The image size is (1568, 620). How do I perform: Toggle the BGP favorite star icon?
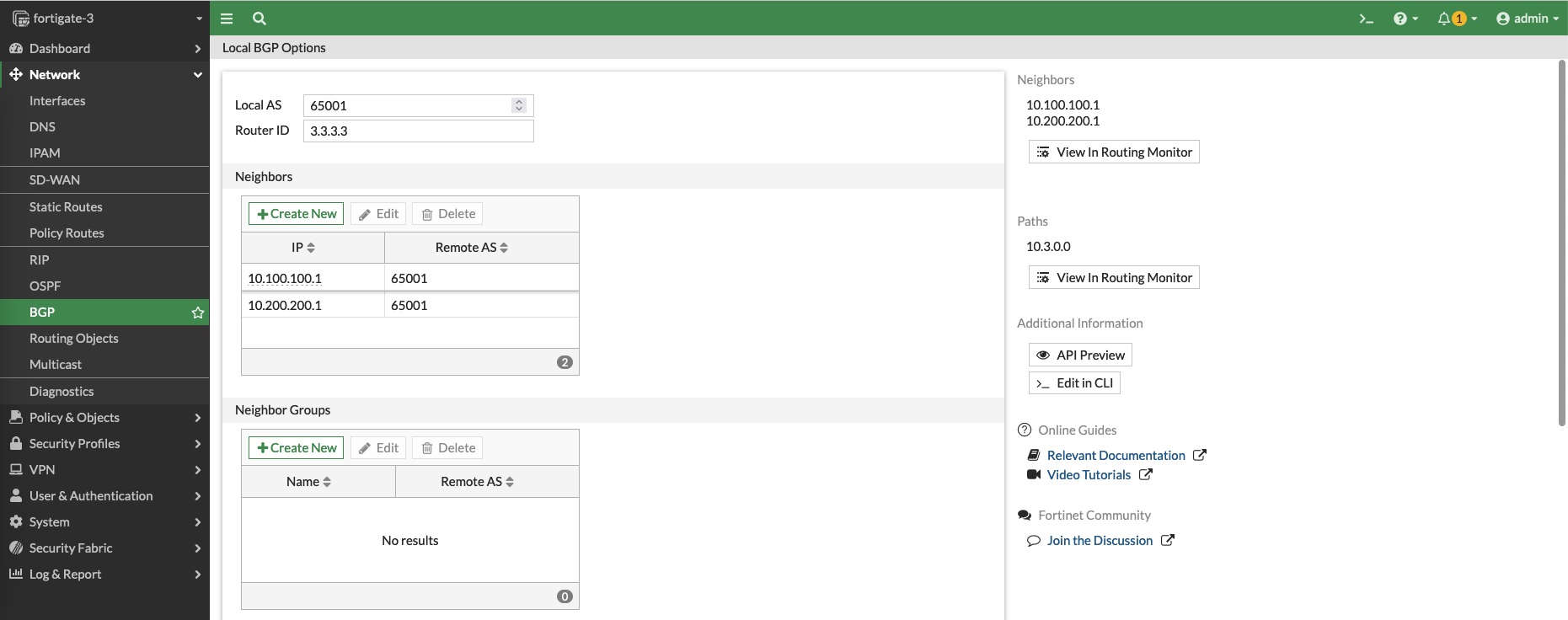click(x=198, y=313)
